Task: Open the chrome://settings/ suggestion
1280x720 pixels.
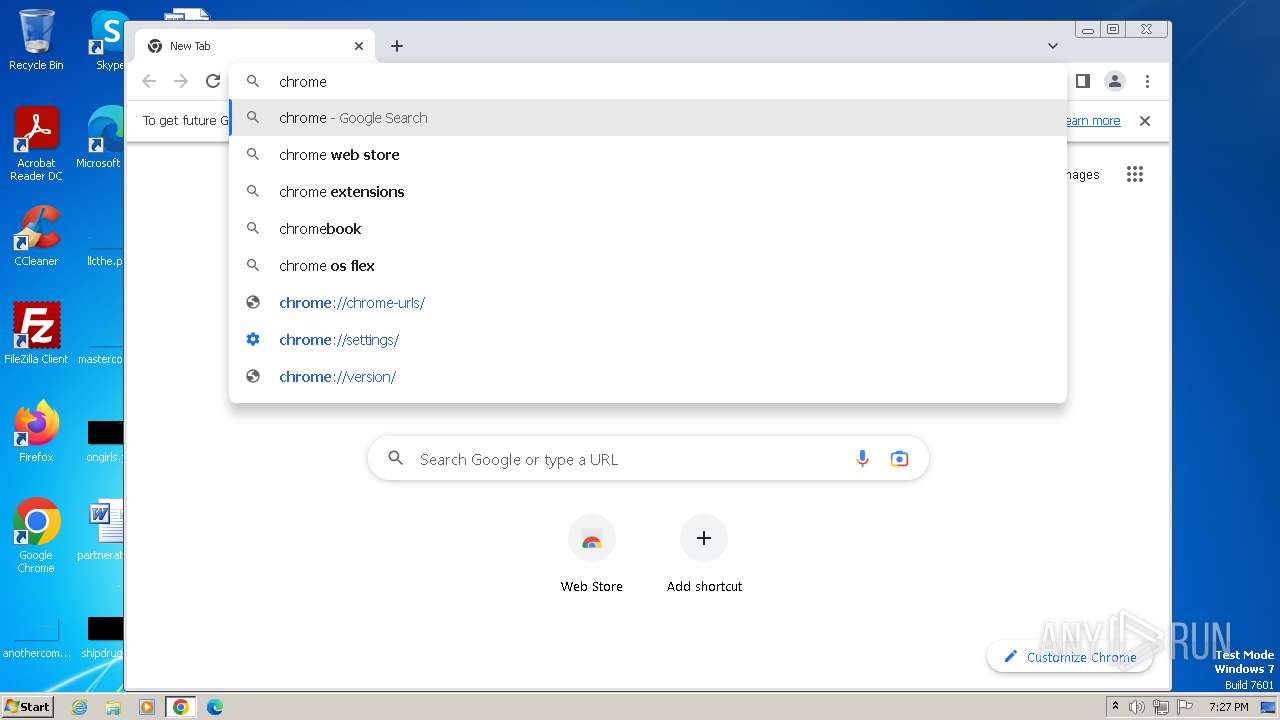Action: point(648,340)
